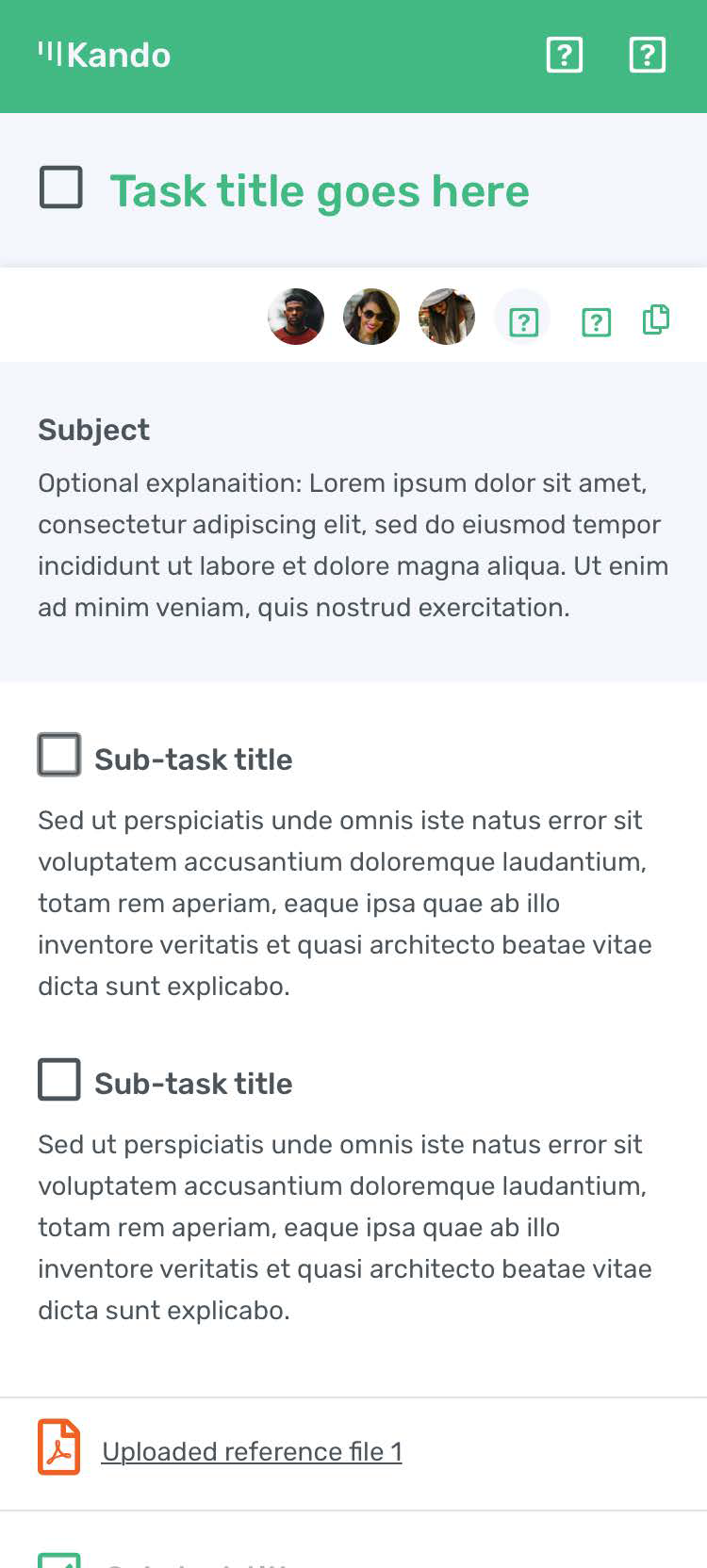Open the 'Uploaded reference file 1' link
The width and height of the screenshot is (707, 1568).
[x=252, y=1451]
